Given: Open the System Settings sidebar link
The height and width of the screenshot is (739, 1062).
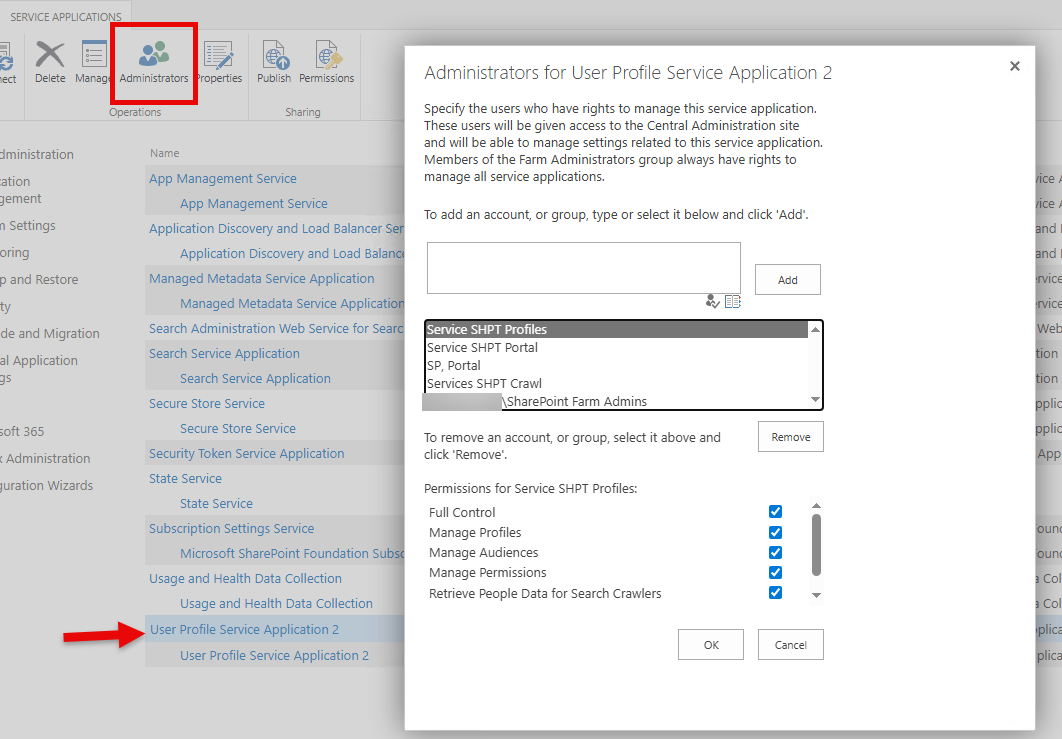Looking at the screenshot, I should click(28, 226).
